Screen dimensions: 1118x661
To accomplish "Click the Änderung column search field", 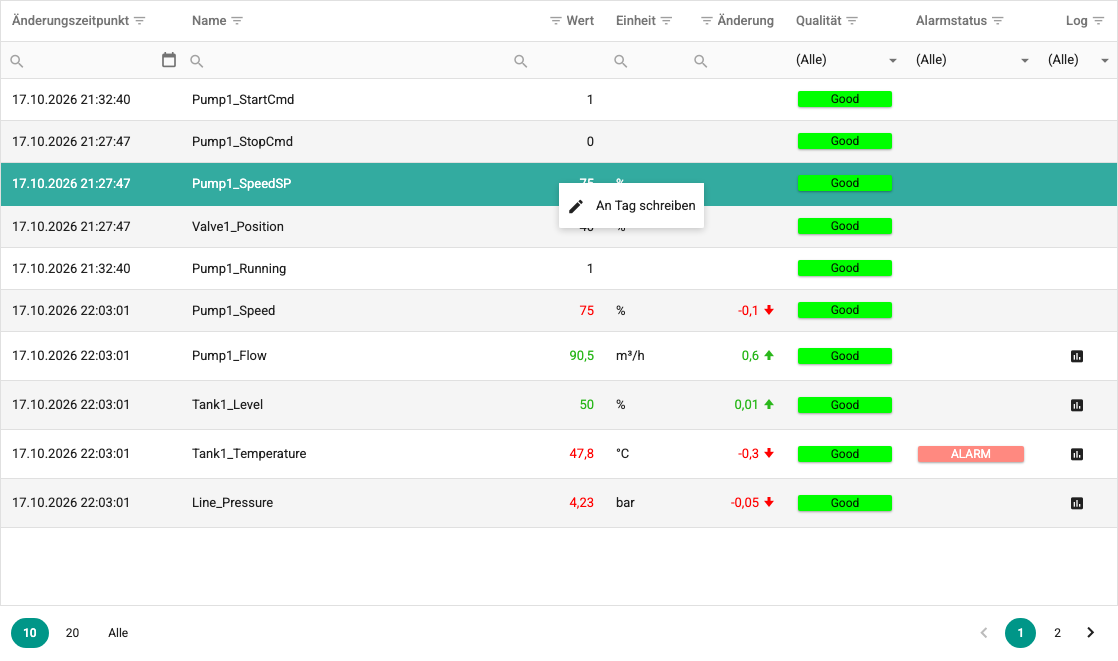I will [734, 61].
